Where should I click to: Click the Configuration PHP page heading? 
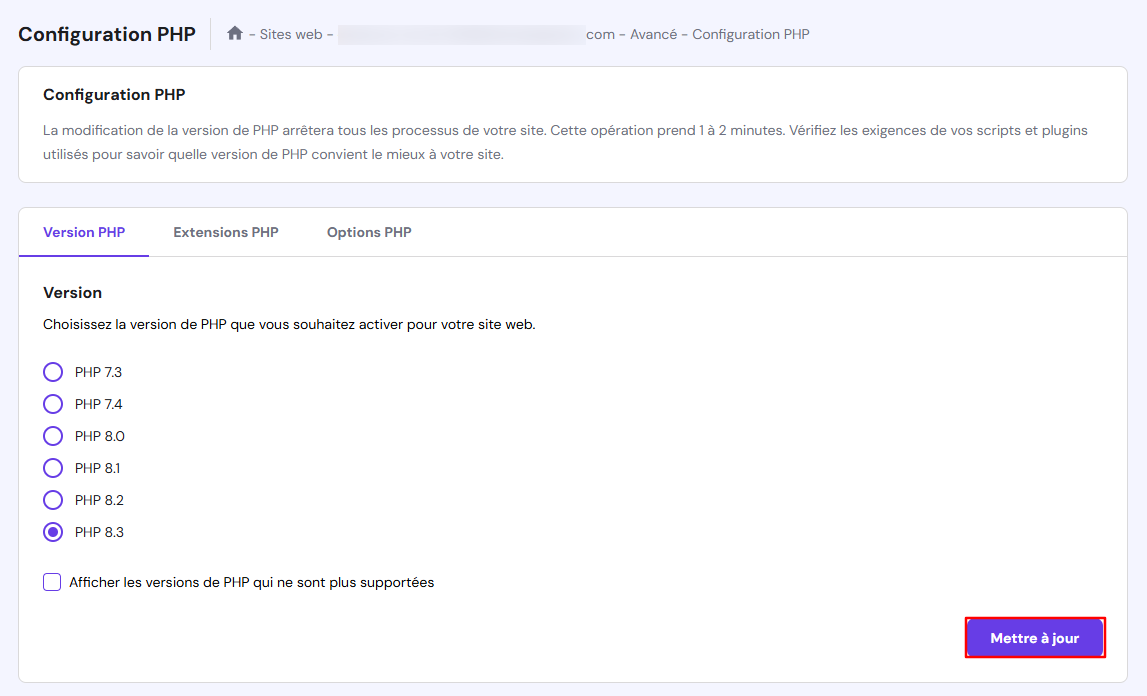point(106,33)
